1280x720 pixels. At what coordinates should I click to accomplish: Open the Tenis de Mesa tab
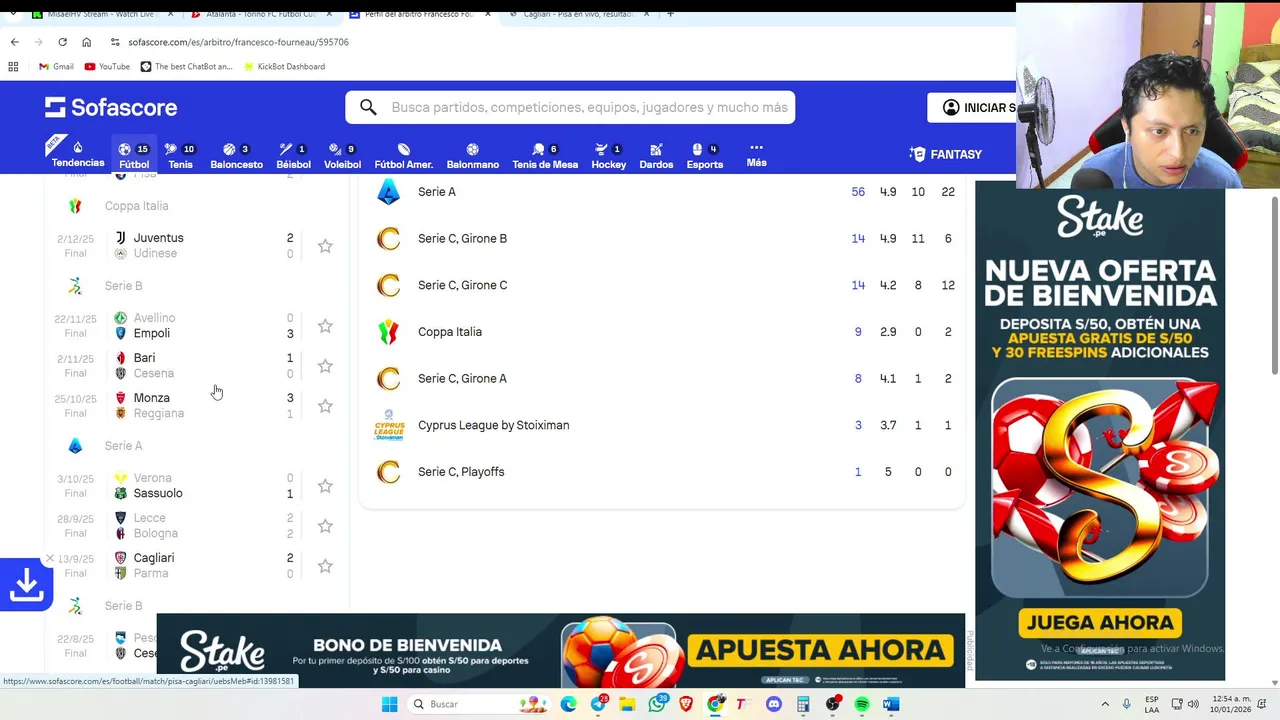(545, 155)
